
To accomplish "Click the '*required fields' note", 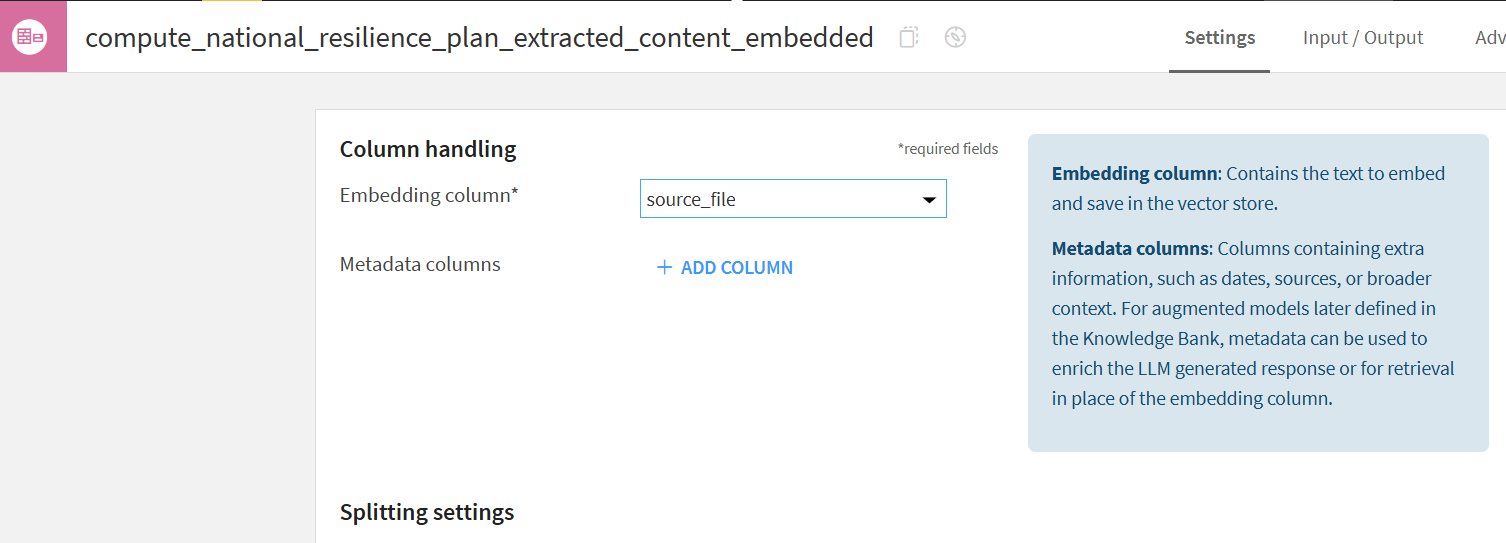I will point(948,149).
